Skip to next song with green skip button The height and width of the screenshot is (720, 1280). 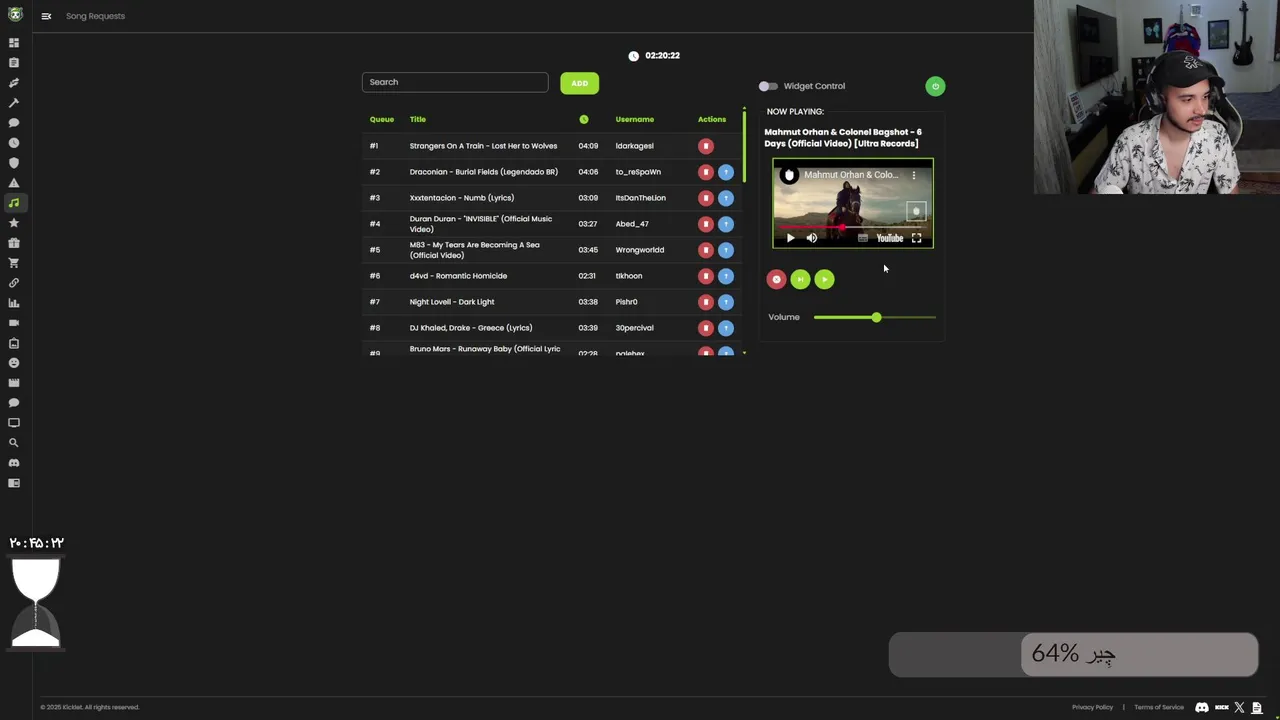[800, 280]
